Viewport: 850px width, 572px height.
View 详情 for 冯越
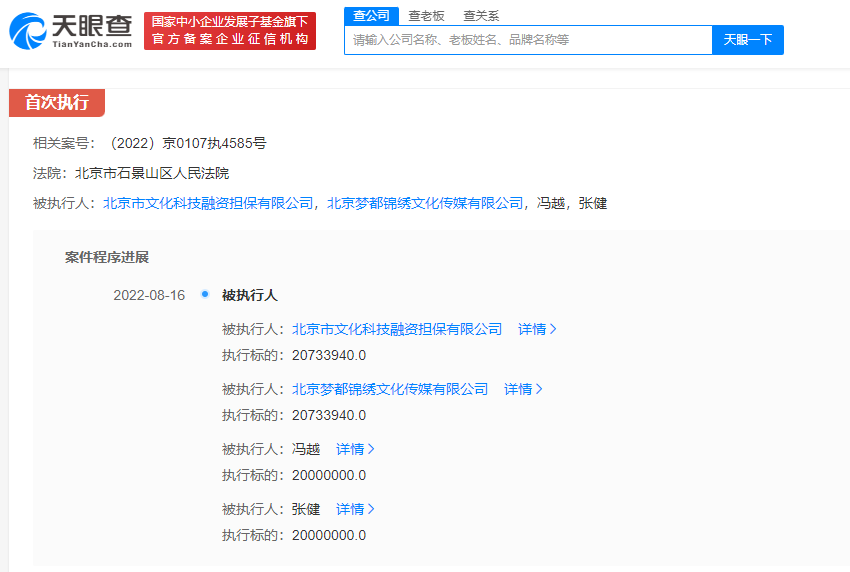click(x=355, y=449)
